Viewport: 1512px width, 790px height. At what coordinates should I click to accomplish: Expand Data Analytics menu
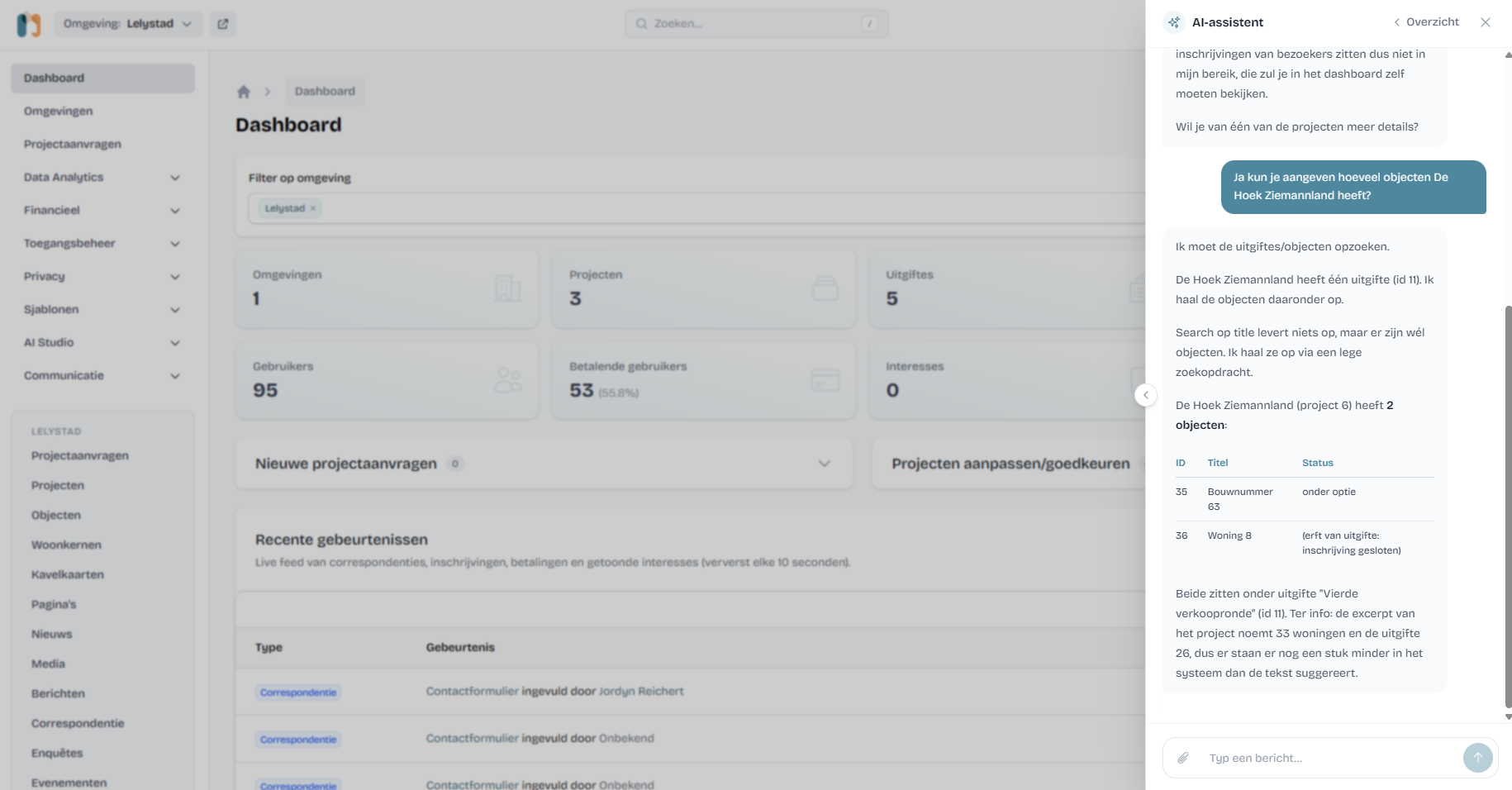(x=102, y=177)
